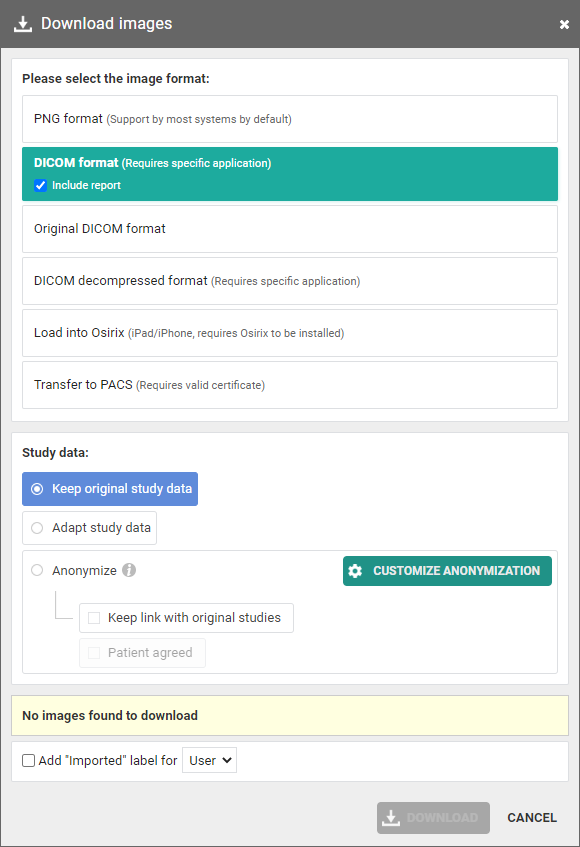Viewport: 580px width, 847px height.
Task: Close the Download images dialog
Action: click(564, 24)
